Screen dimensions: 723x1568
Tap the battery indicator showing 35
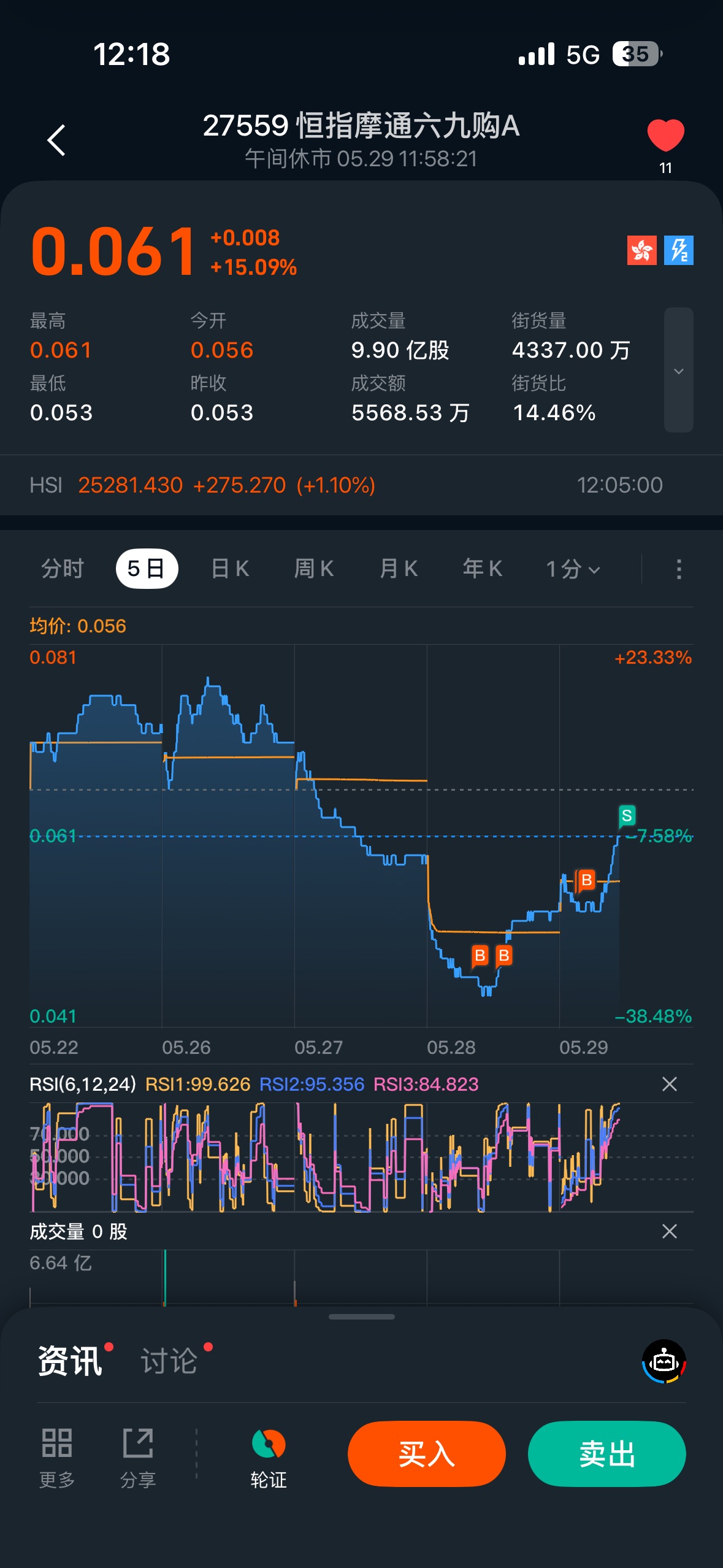[637, 54]
